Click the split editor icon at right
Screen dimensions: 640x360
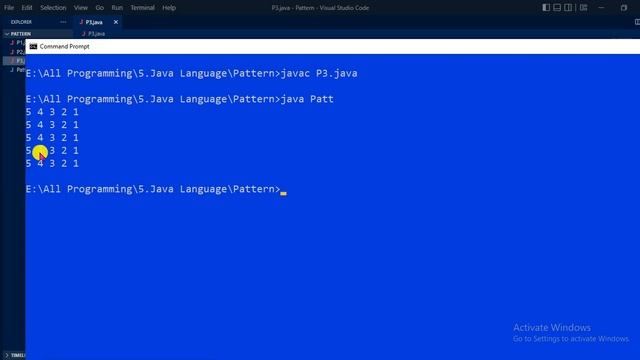(637, 22)
